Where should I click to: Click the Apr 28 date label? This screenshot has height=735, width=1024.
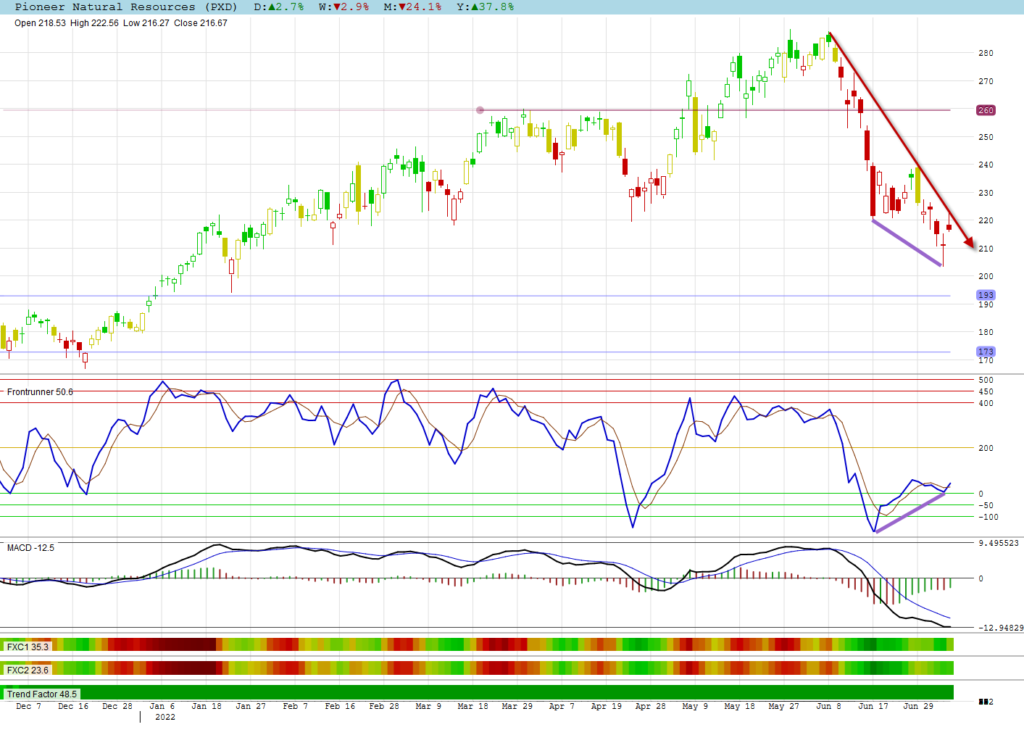[650, 706]
